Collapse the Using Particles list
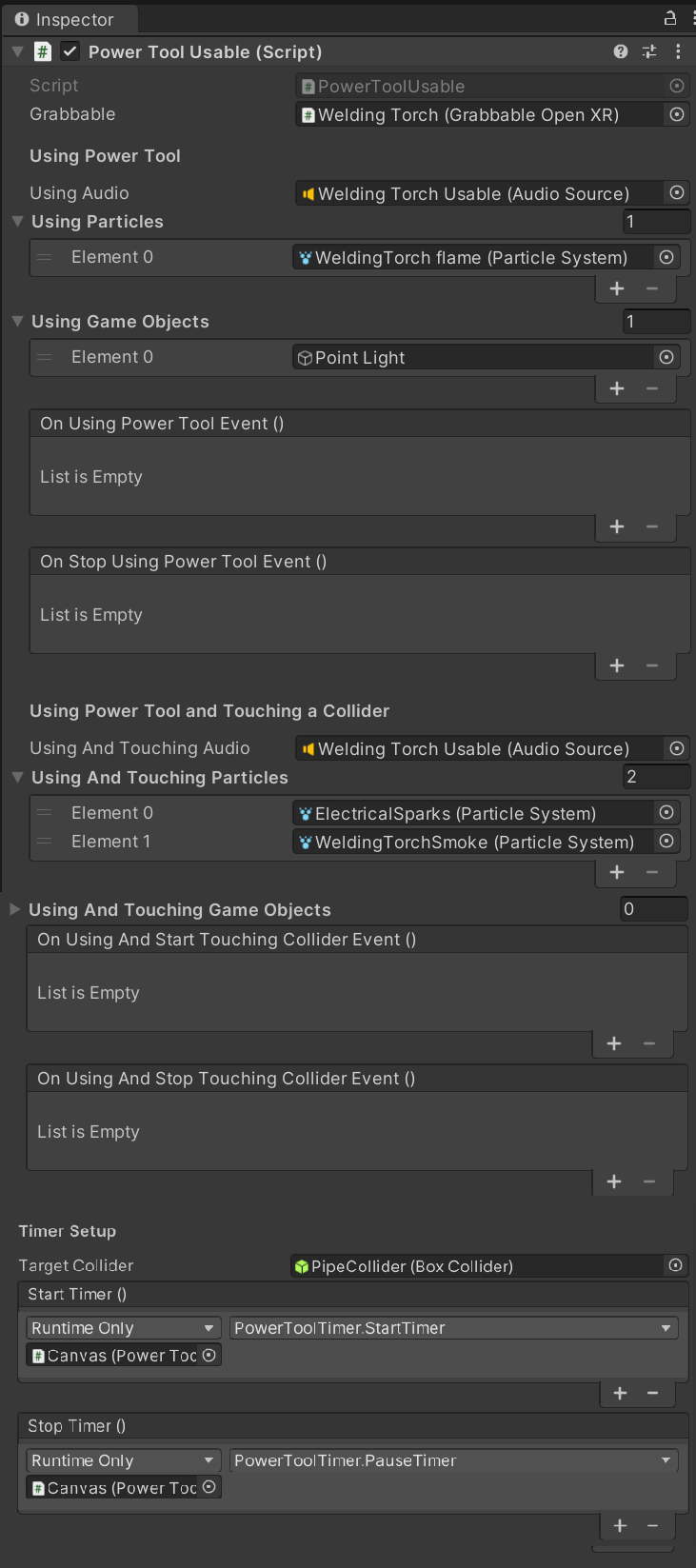Viewport: 696px width, 1568px height. coord(17,221)
